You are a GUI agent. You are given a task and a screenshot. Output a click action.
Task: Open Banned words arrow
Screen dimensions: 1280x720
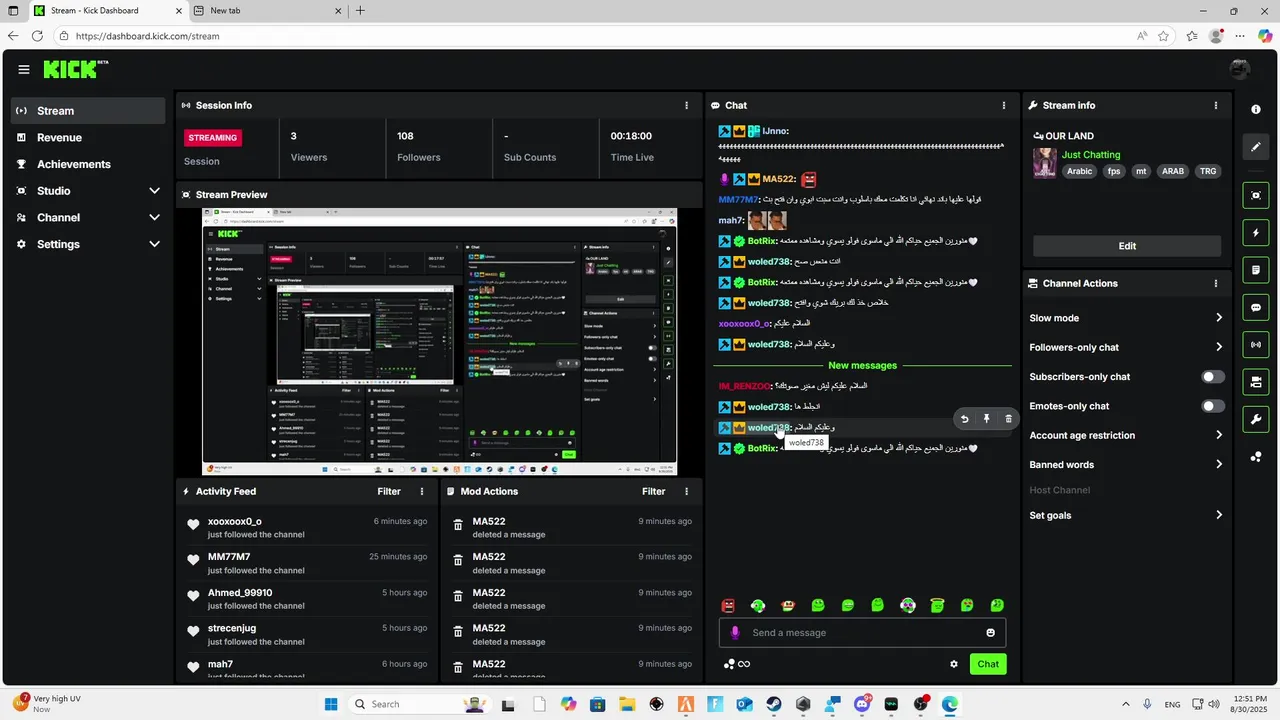tap(1219, 464)
